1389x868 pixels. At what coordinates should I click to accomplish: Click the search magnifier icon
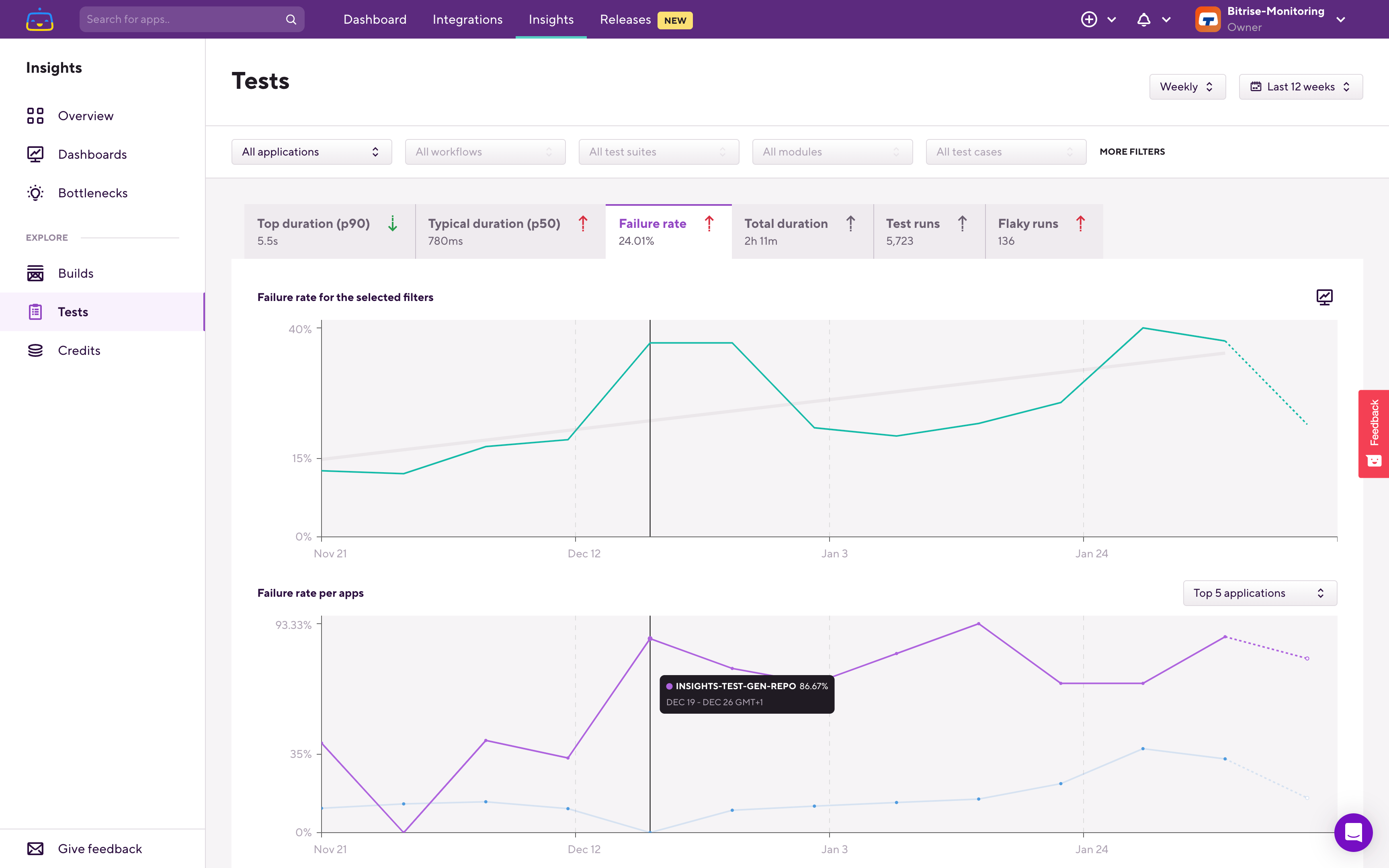pyautogui.click(x=291, y=20)
